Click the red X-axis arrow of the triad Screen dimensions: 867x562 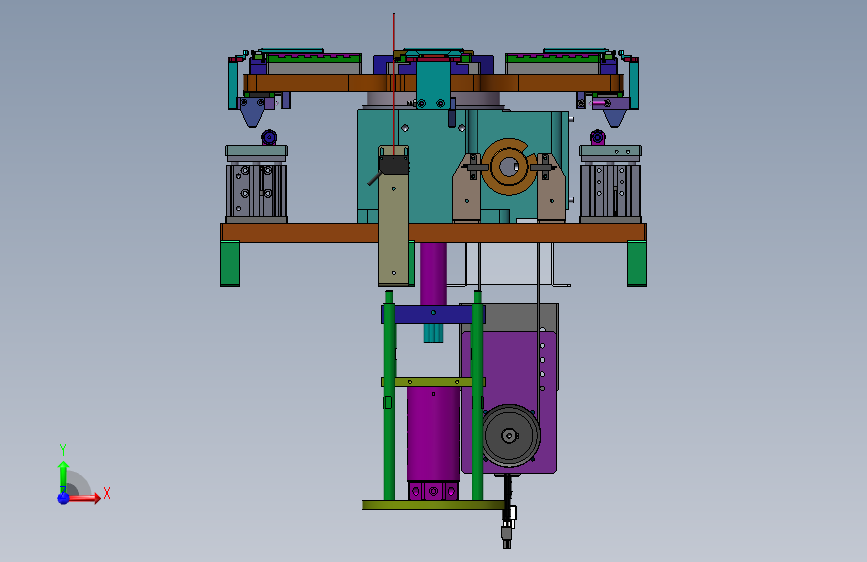(x=86, y=498)
